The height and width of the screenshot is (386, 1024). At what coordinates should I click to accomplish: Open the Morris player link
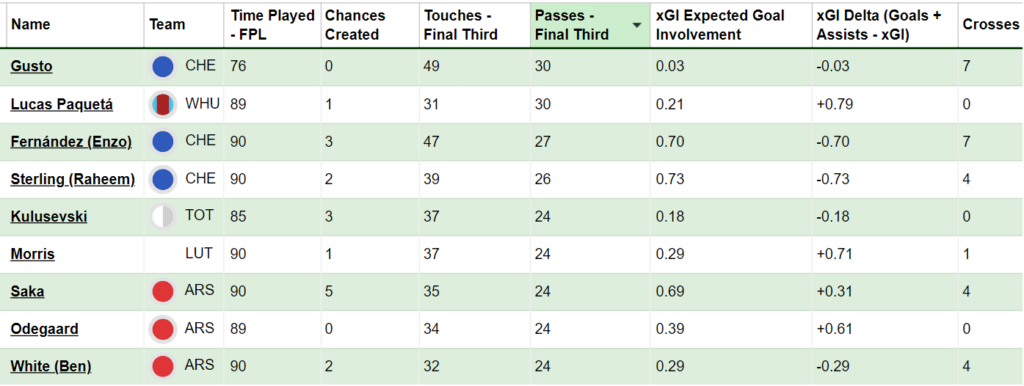pyautogui.click(x=33, y=254)
